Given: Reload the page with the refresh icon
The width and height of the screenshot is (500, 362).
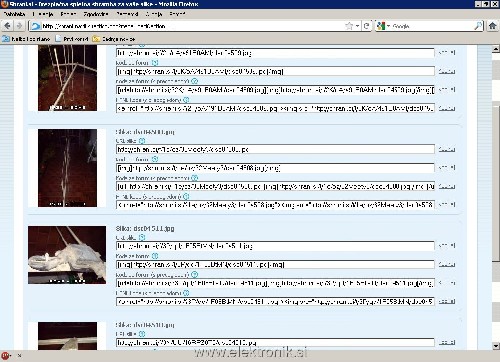Looking at the screenshot, I should (x=367, y=26).
